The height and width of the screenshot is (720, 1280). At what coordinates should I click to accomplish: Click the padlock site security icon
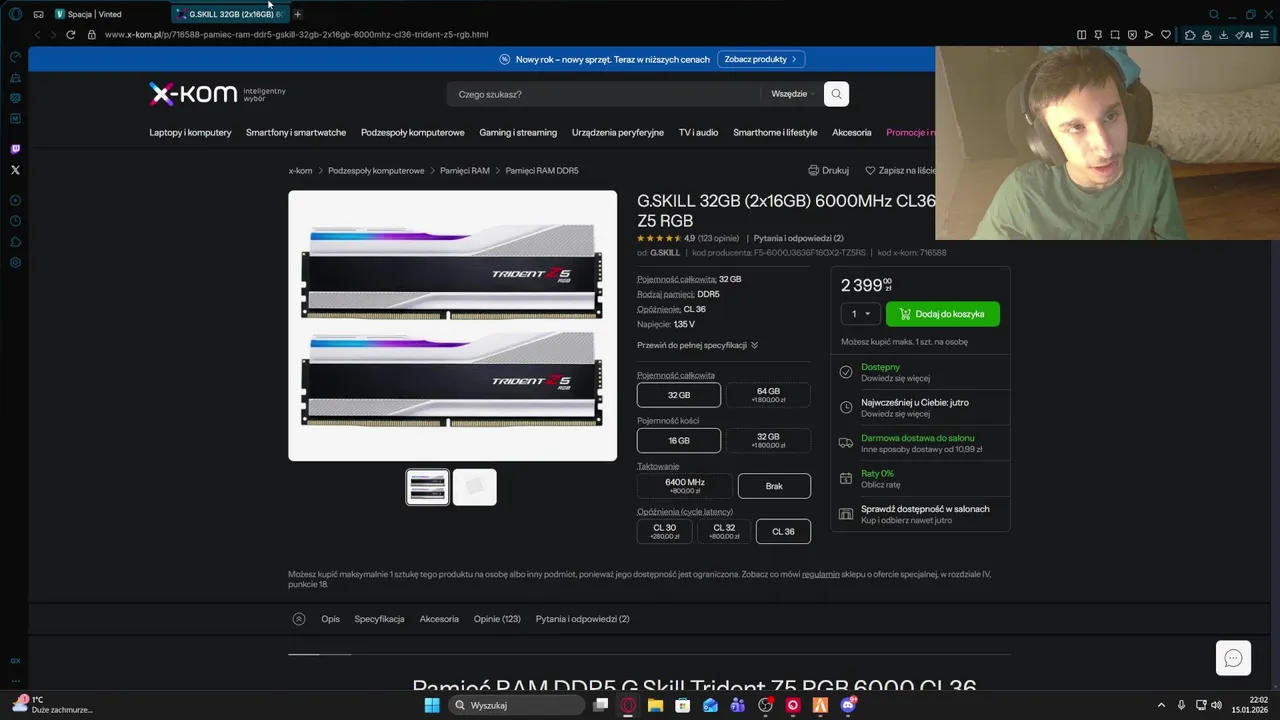92,34
